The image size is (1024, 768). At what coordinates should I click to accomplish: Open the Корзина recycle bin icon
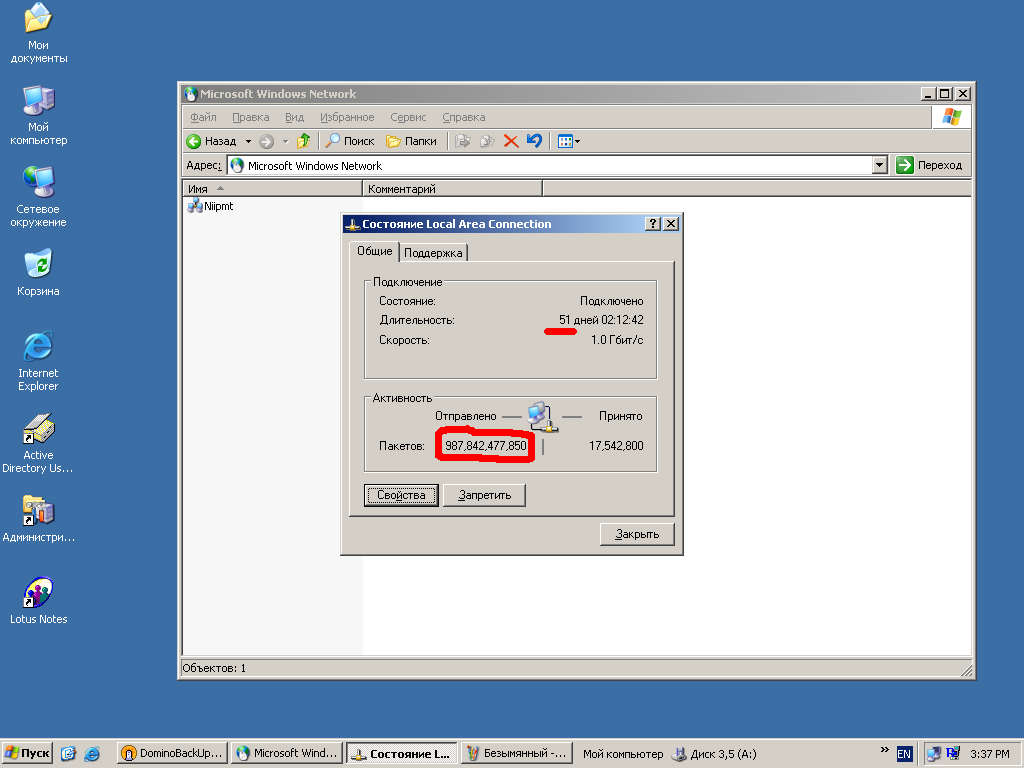click(x=38, y=270)
